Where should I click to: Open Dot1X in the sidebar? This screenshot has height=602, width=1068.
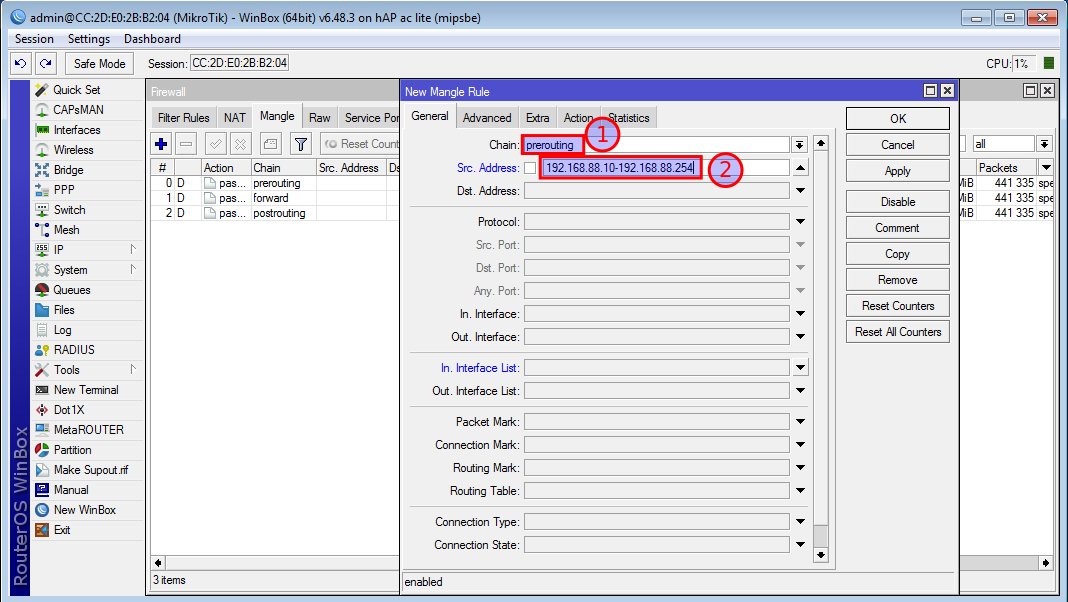pyautogui.click(x=69, y=410)
